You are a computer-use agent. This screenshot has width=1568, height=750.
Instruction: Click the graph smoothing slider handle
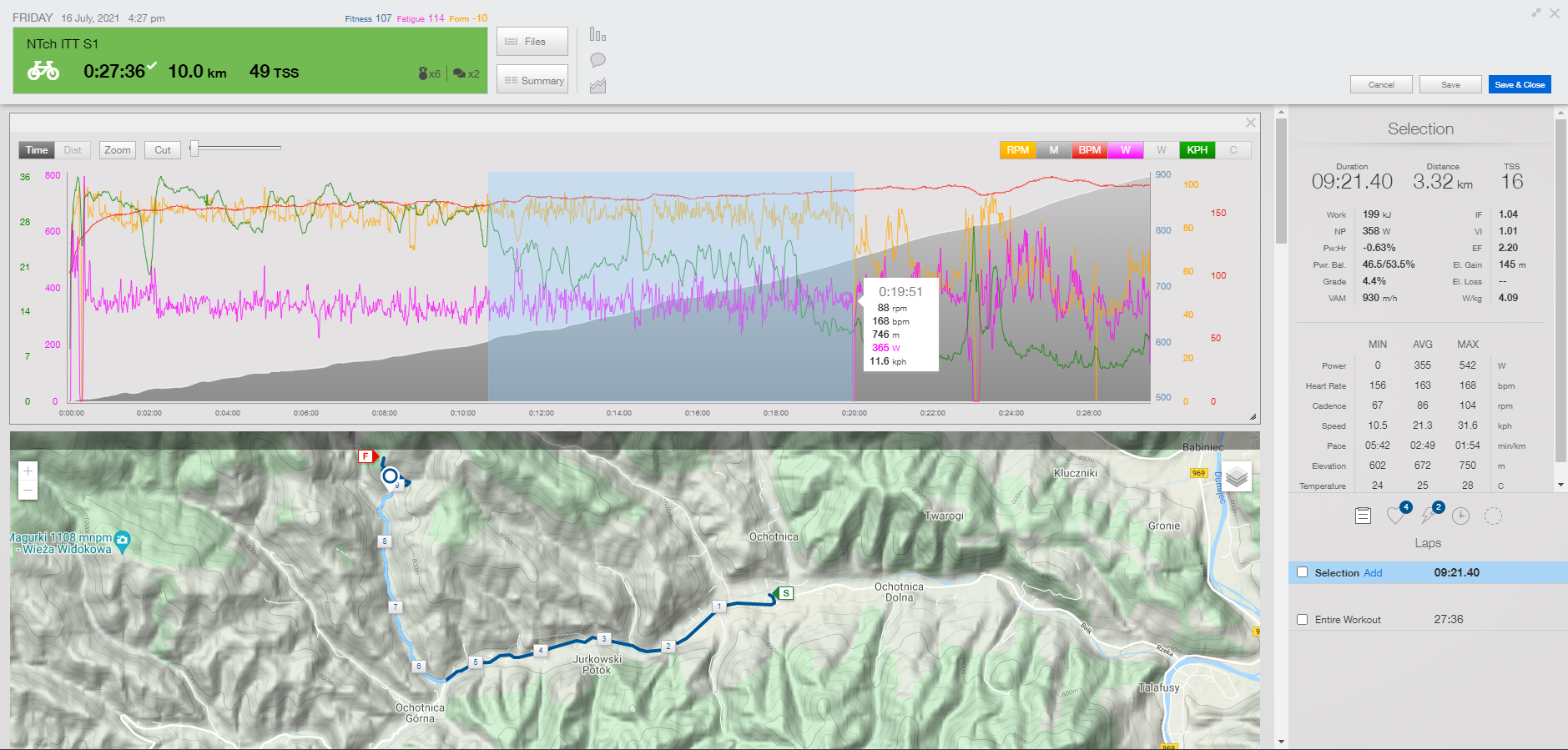pyautogui.click(x=194, y=148)
